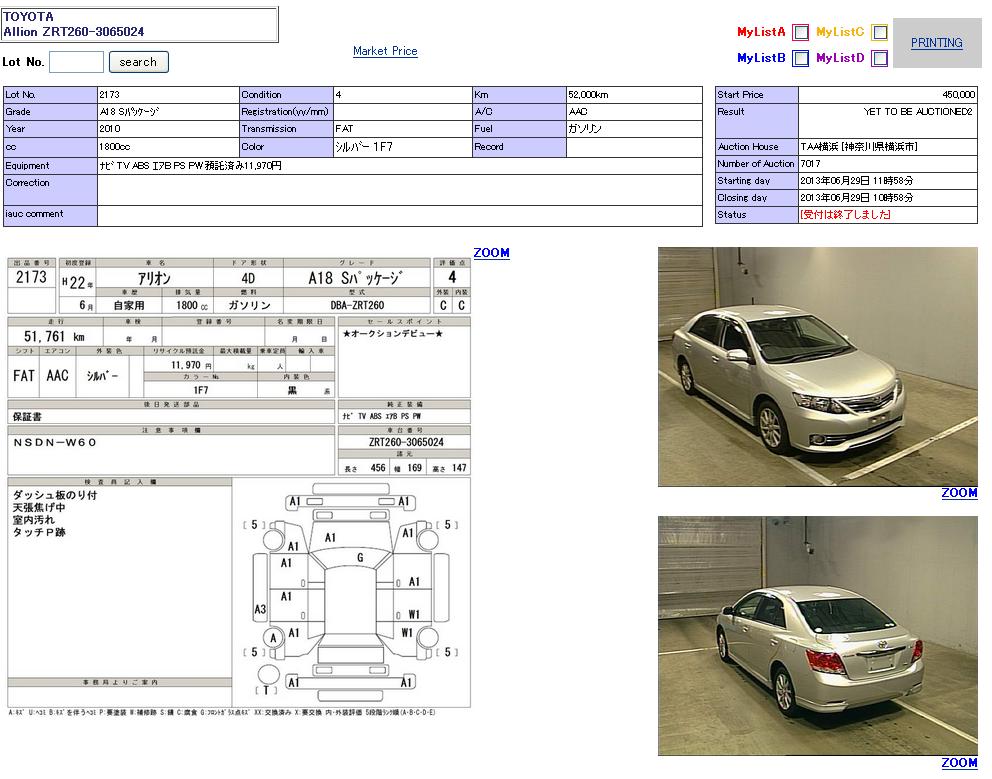
Task: Click the TOYOTA Allion title box
Action: pyautogui.click(x=140, y=25)
